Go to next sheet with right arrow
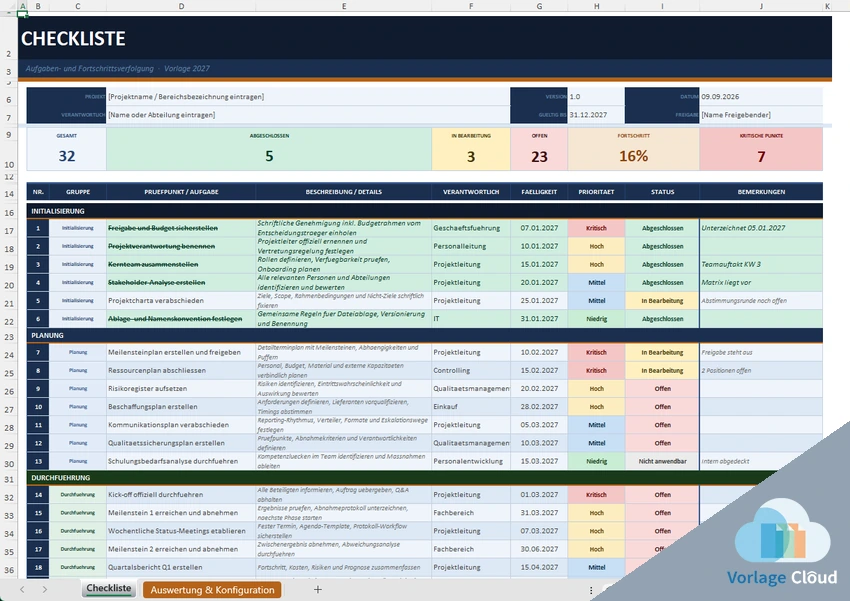 [x=44, y=589]
